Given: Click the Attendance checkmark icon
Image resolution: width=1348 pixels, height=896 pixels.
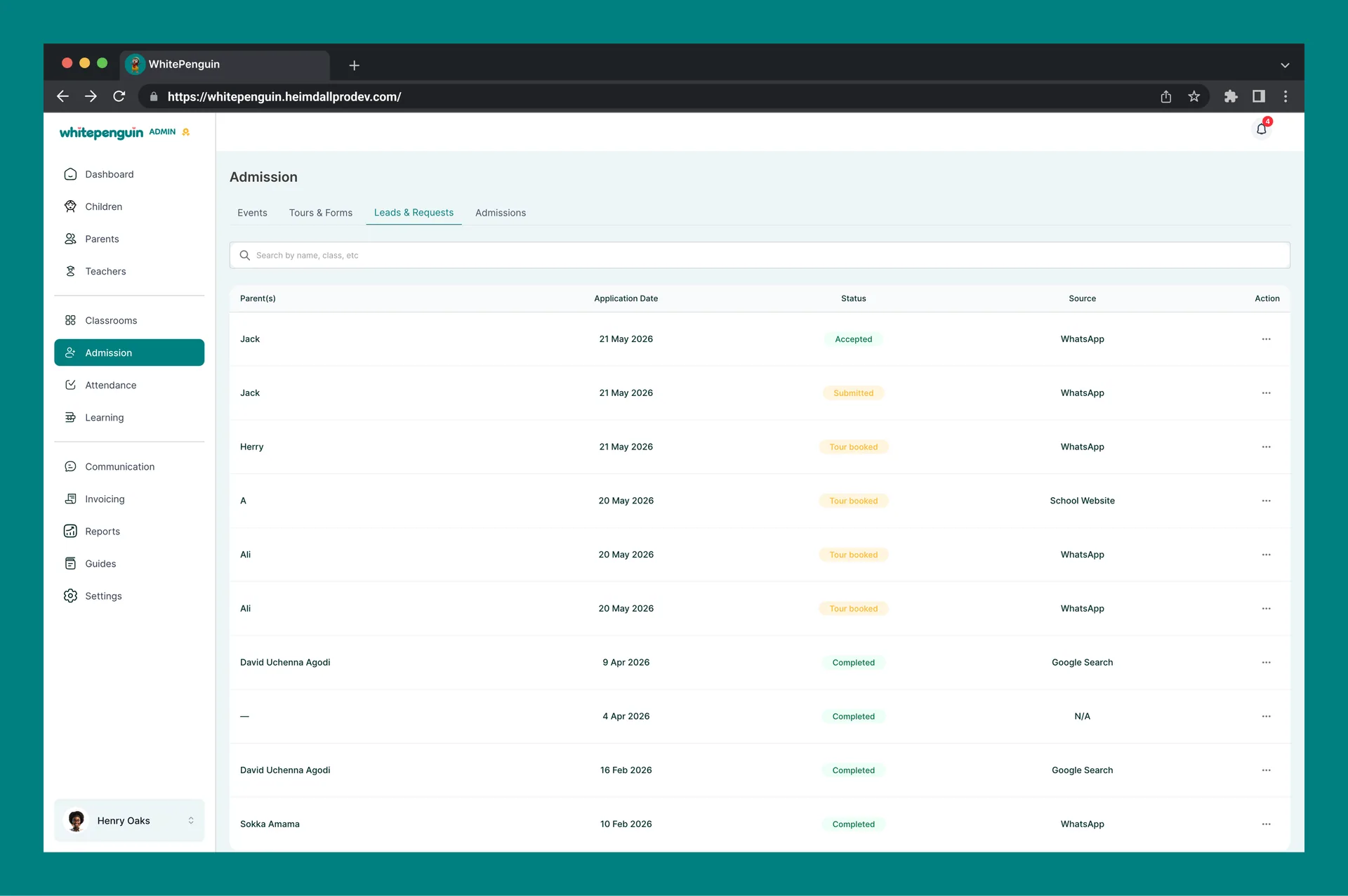Looking at the screenshot, I should pos(70,385).
